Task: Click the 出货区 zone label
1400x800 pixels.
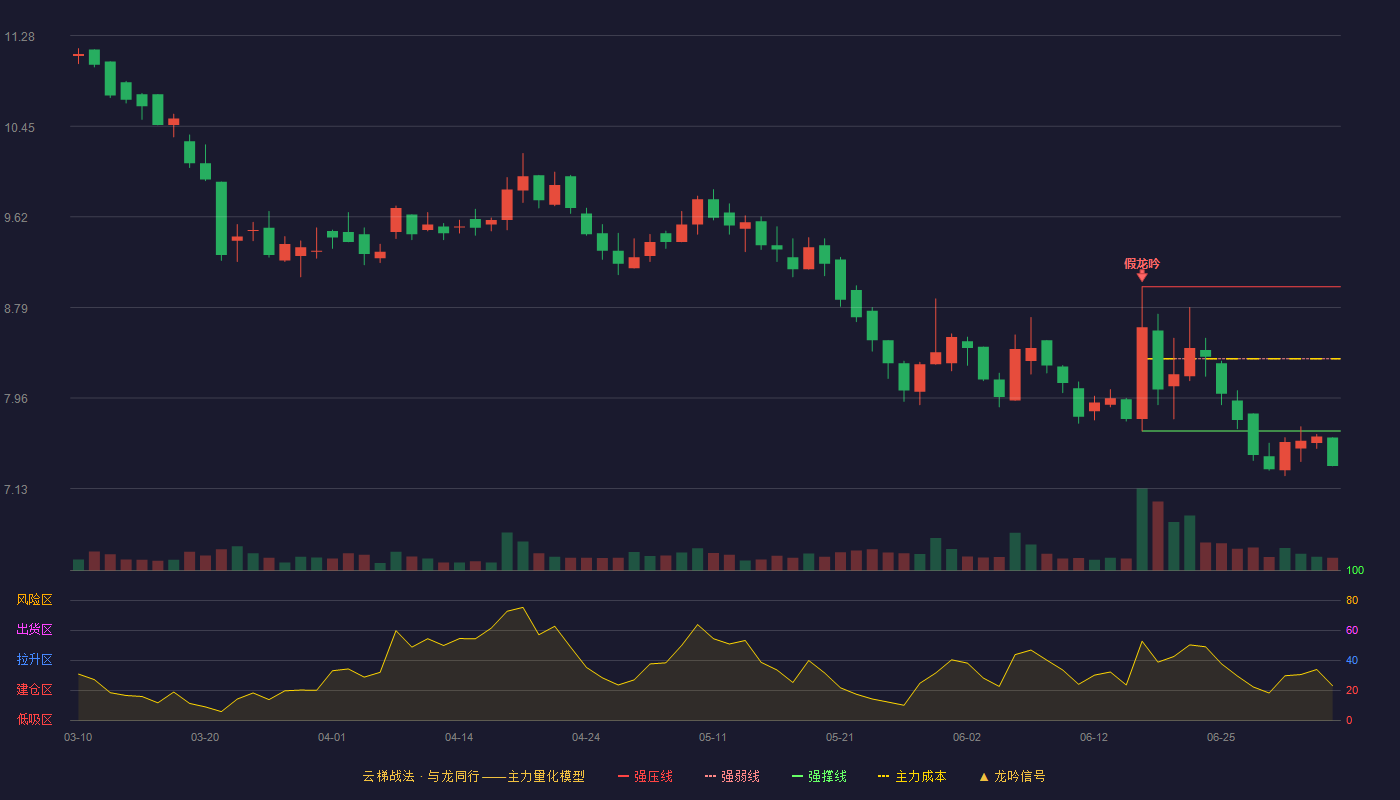Action: tap(34, 630)
